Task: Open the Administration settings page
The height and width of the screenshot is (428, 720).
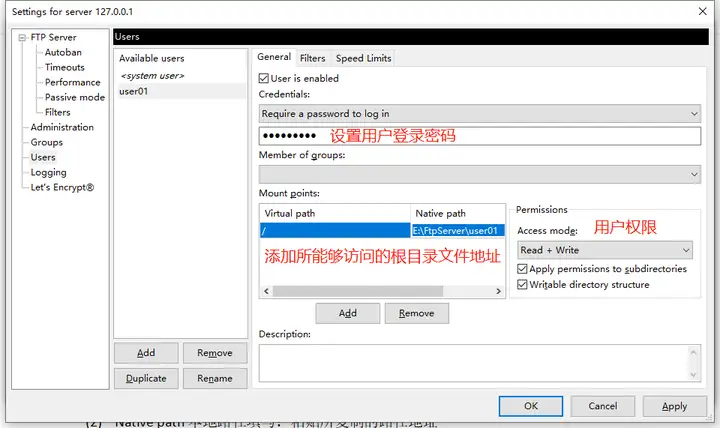Action: tap(62, 127)
